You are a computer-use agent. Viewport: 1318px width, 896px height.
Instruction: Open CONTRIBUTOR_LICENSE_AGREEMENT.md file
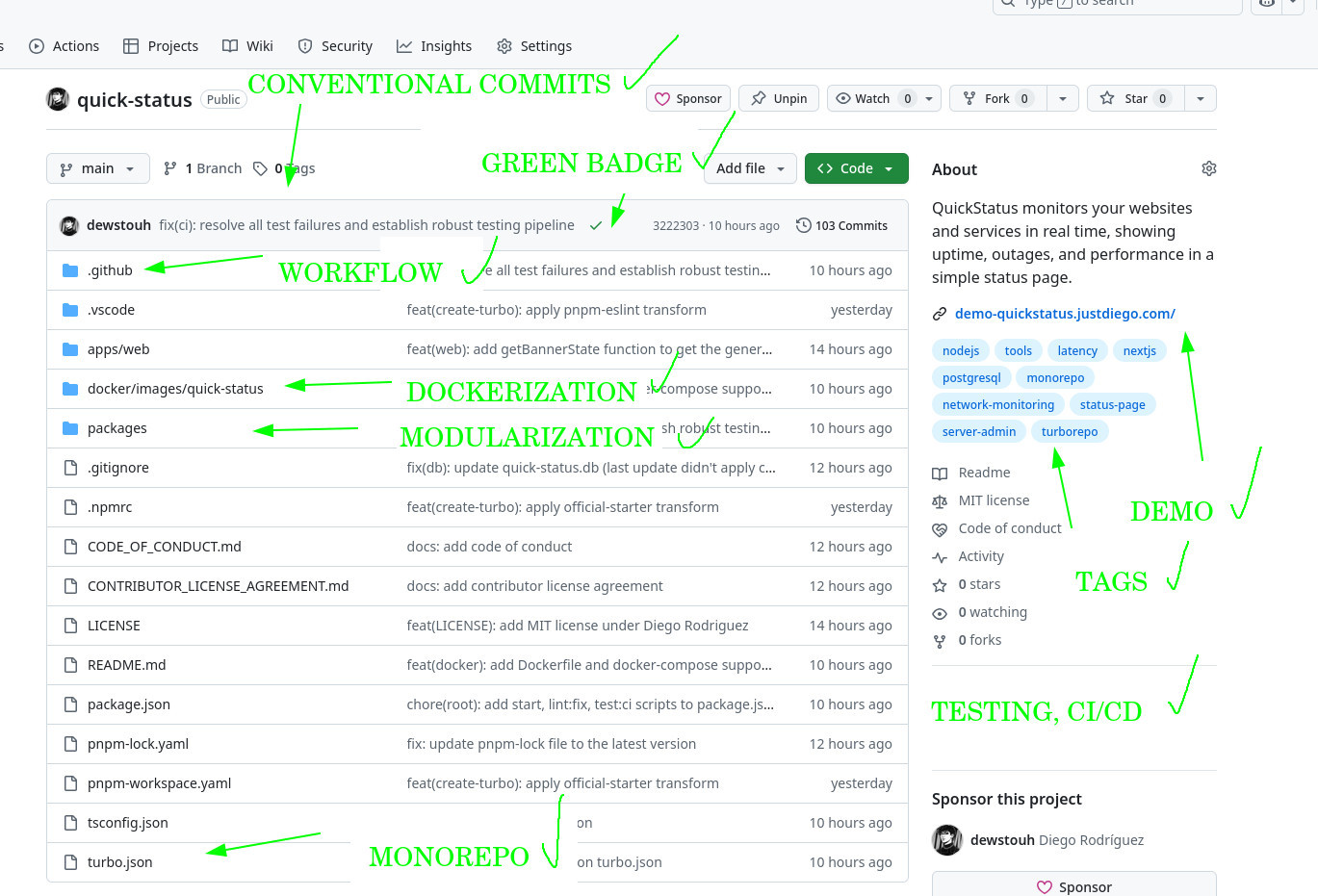point(219,586)
